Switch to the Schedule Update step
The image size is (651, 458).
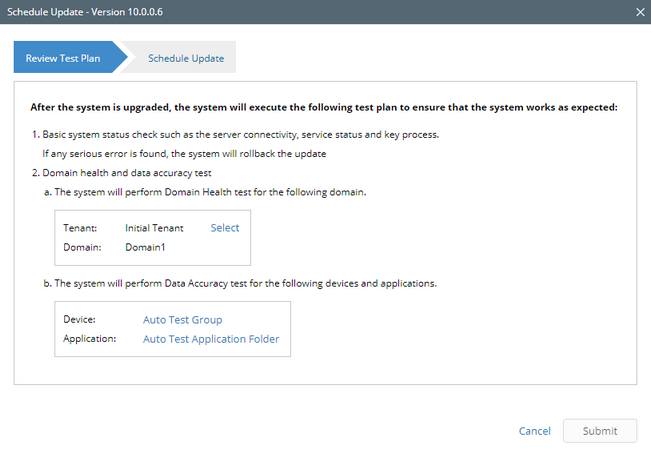[x=186, y=58]
